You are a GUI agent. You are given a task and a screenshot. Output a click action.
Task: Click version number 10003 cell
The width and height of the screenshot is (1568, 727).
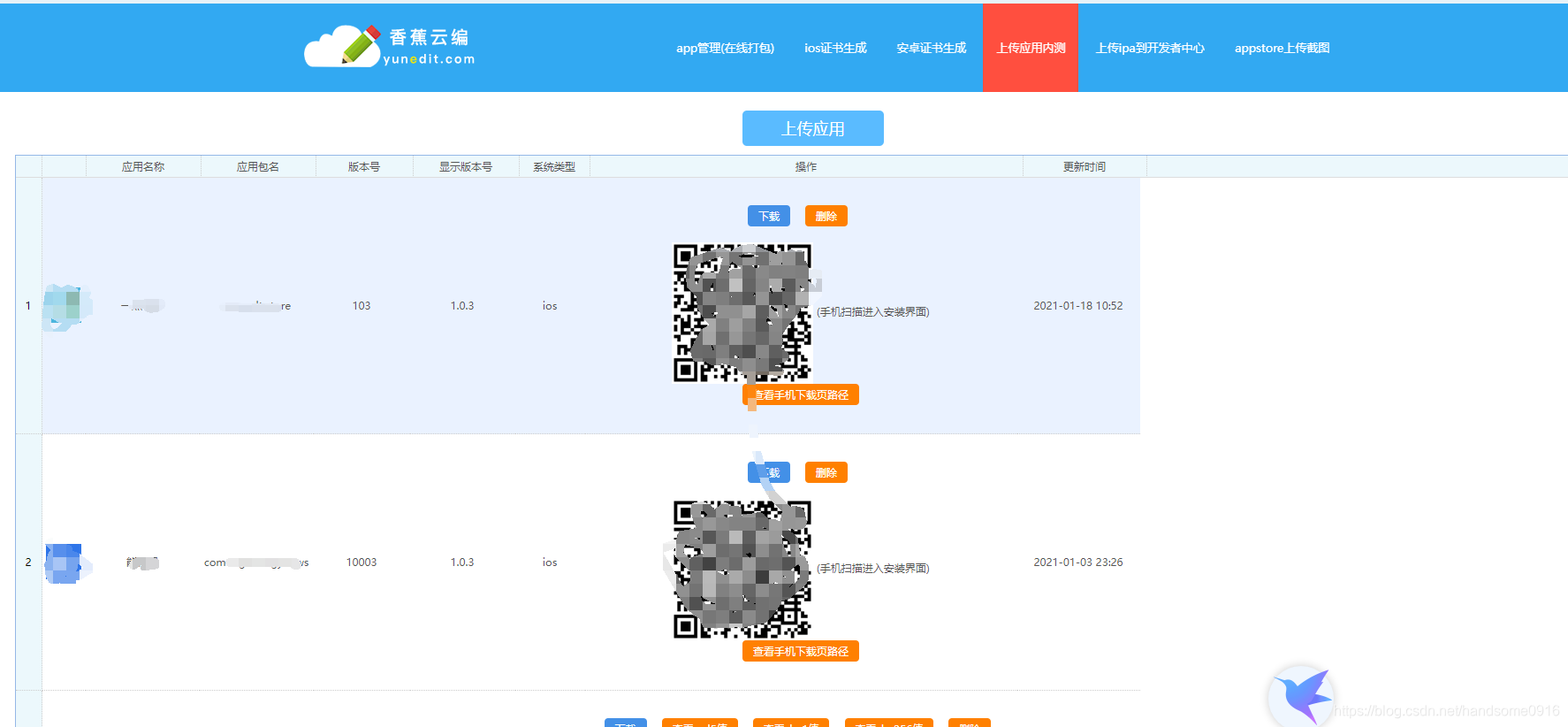click(362, 562)
